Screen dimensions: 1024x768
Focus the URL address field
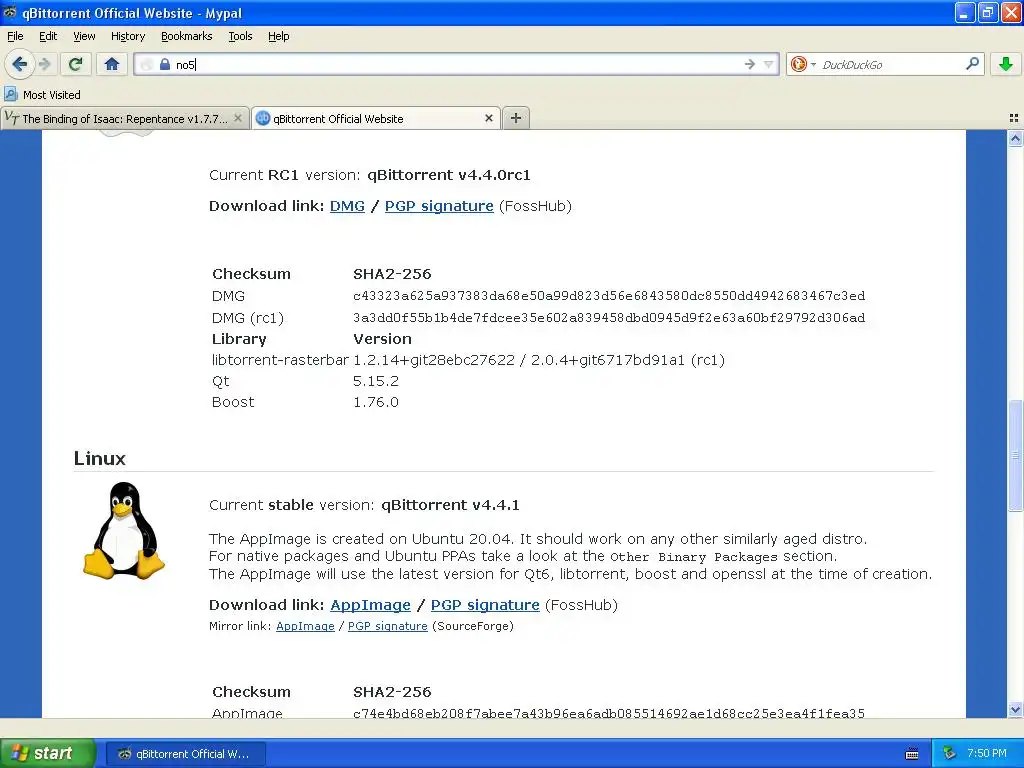(x=457, y=64)
